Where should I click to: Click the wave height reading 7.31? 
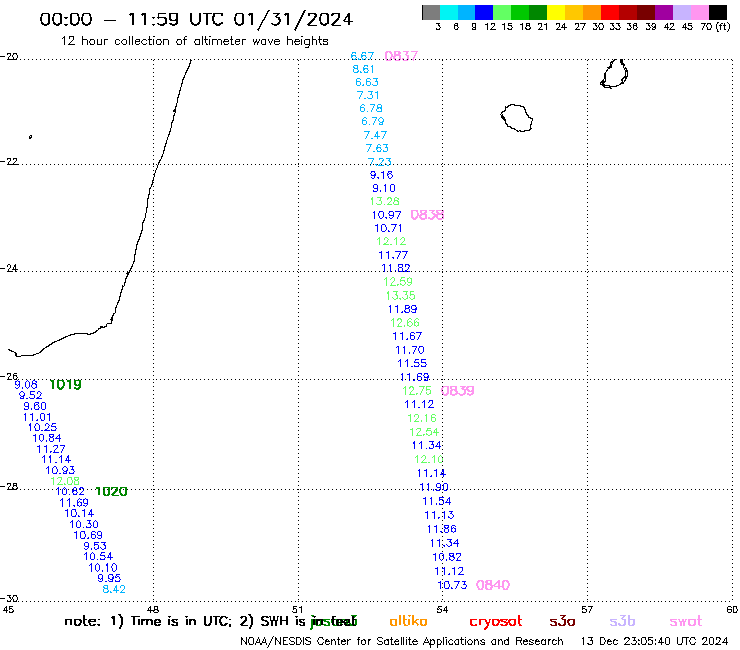(x=368, y=95)
